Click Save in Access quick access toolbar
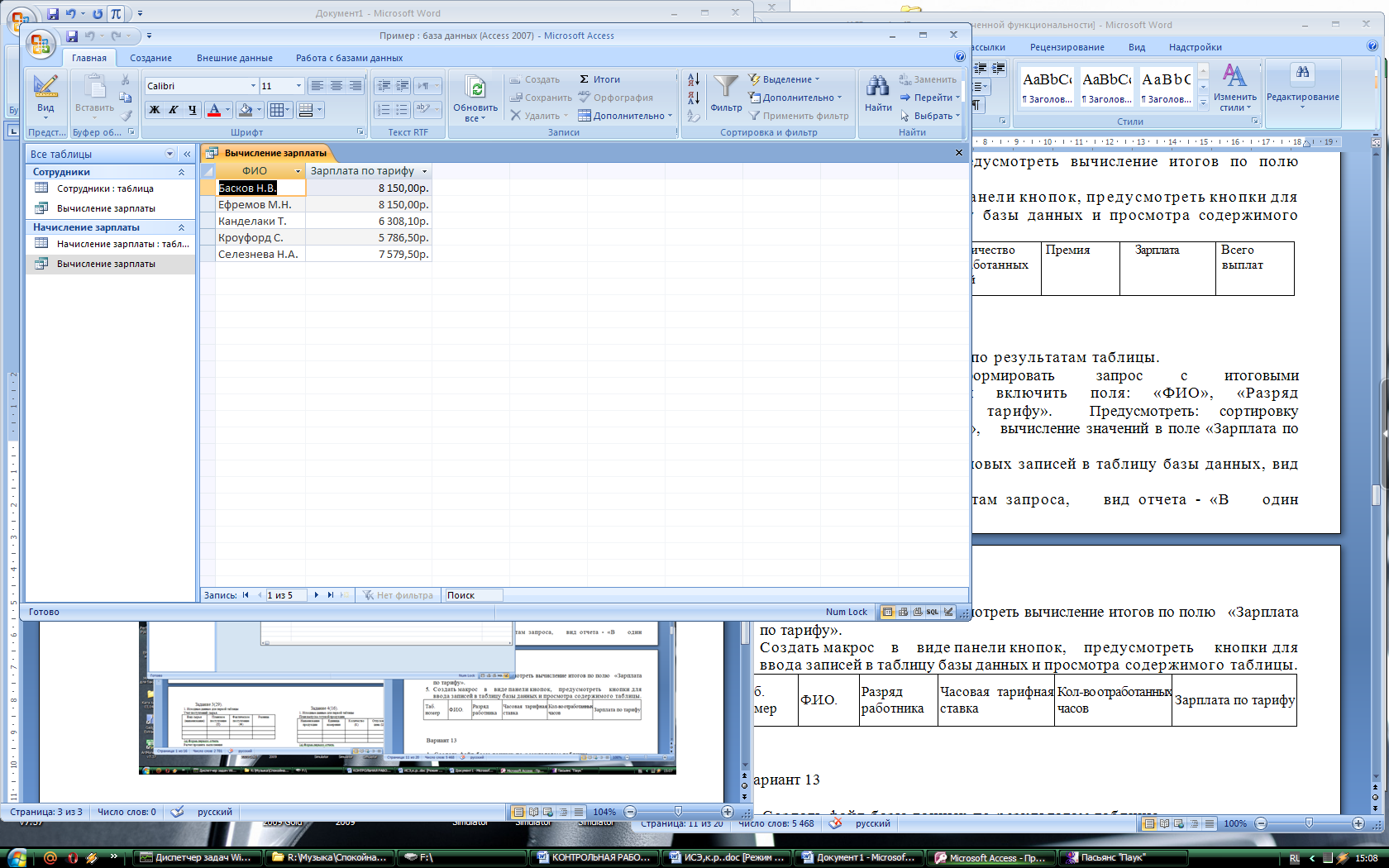 (x=72, y=36)
